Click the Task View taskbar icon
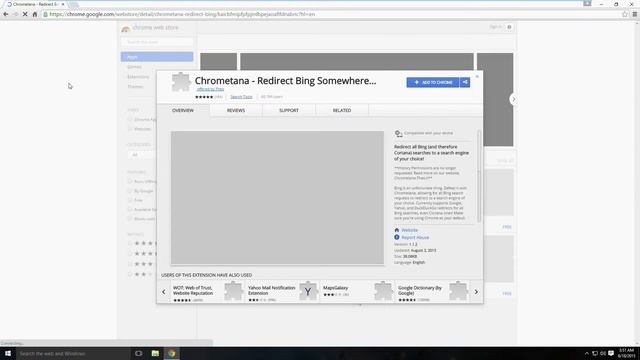The width and height of the screenshot is (640, 360). pos(139,353)
